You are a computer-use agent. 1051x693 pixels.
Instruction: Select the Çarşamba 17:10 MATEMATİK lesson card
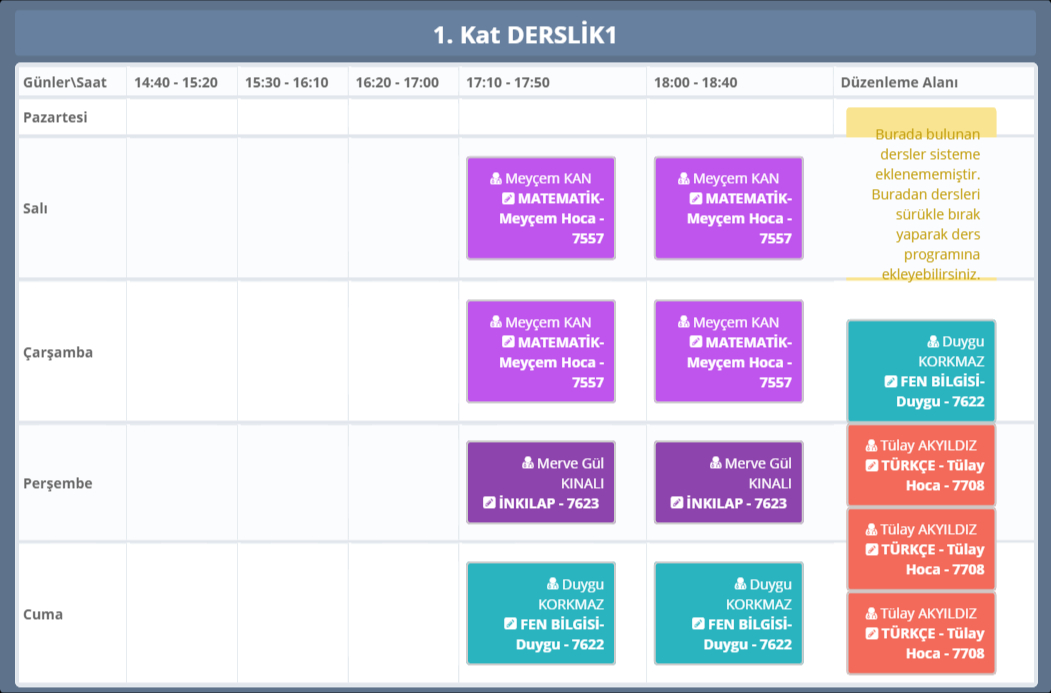[541, 352]
